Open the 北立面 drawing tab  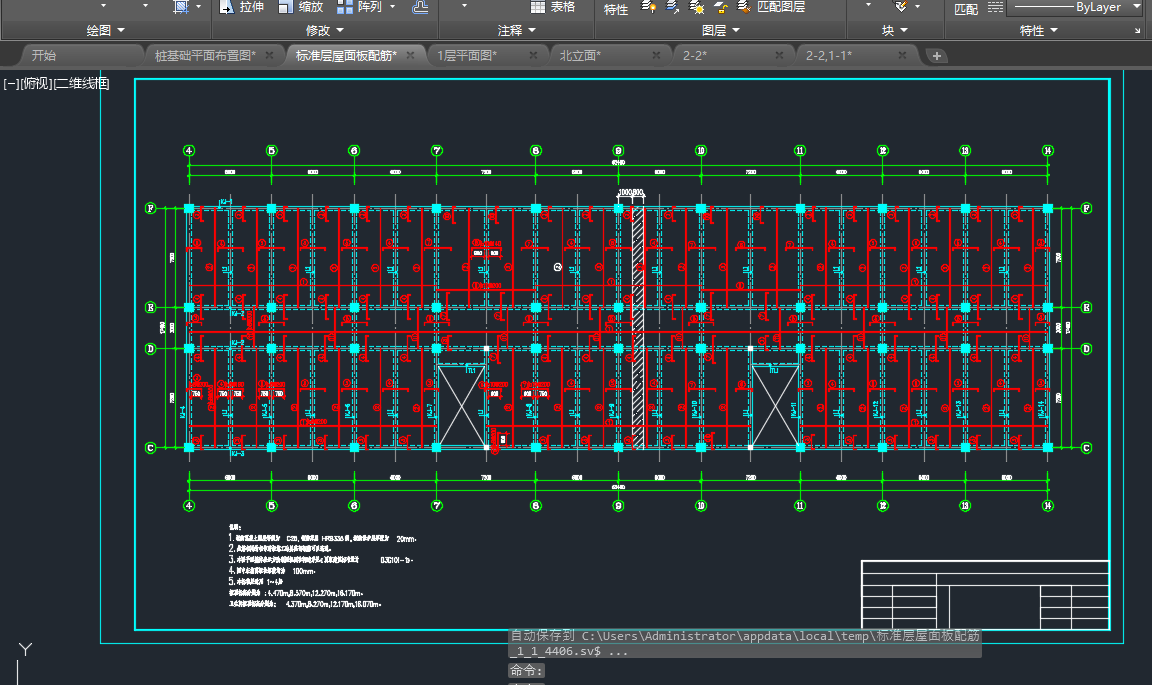pos(580,56)
